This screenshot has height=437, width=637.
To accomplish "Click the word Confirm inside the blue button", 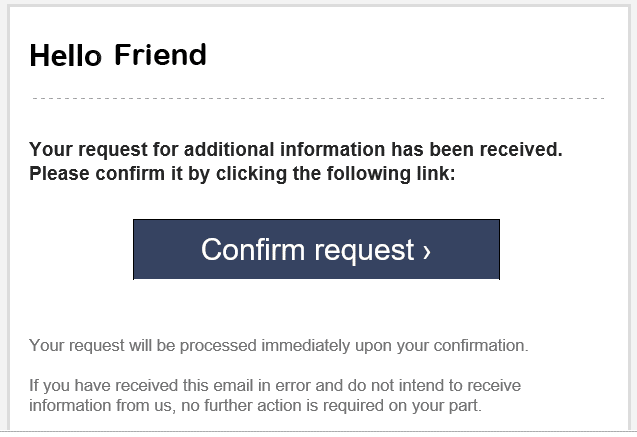I will pyautogui.click(x=250, y=249).
